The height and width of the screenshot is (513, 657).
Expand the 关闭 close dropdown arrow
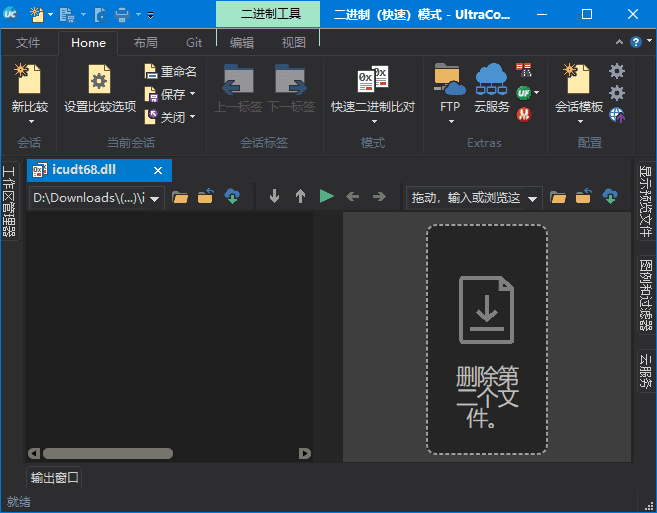click(x=192, y=117)
